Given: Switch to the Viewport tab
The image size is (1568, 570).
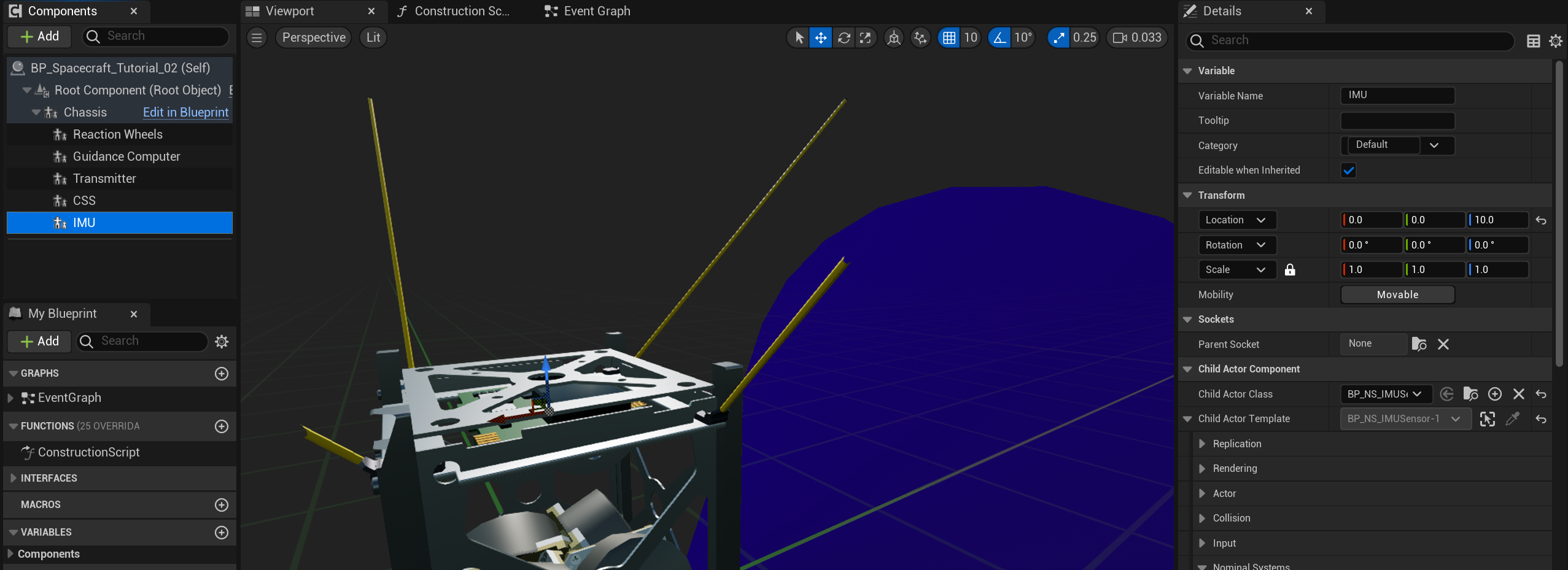Looking at the screenshot, I should [290, 11].
